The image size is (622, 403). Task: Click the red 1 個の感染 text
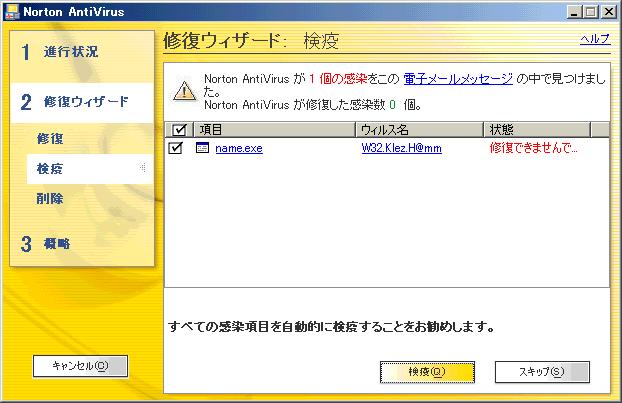(x=338, y=79)
